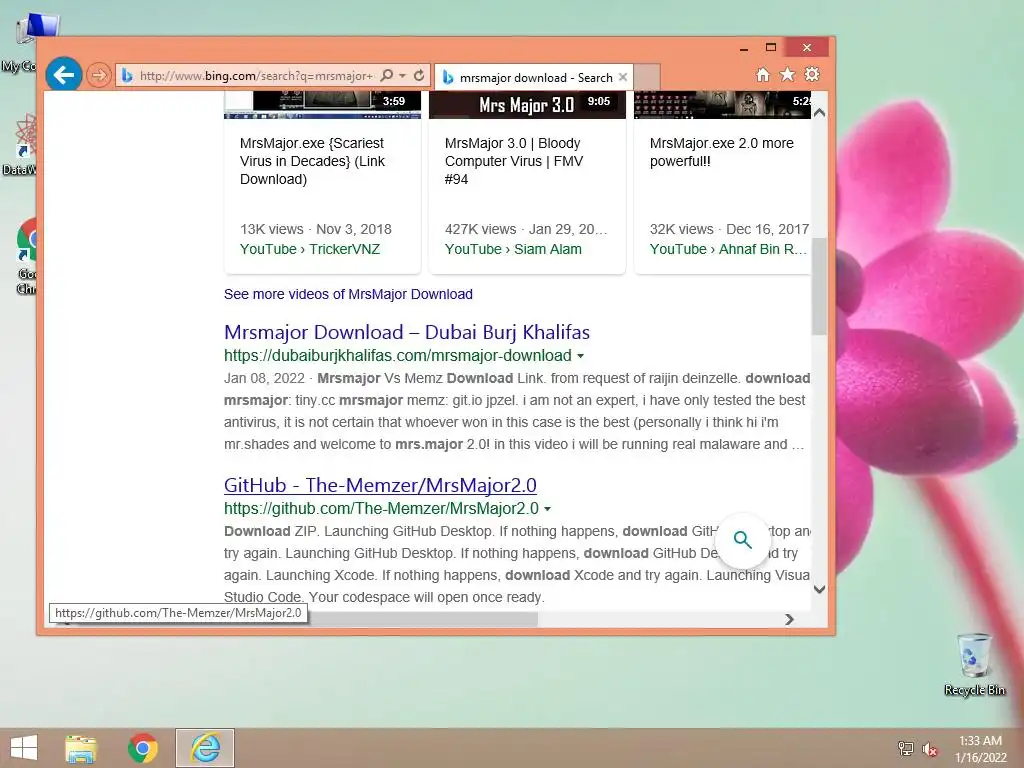The width and height of the screenshot is (1024, 768).
Task: Launch Google Chrome from the taskbar
Action: tap(142, 748)
